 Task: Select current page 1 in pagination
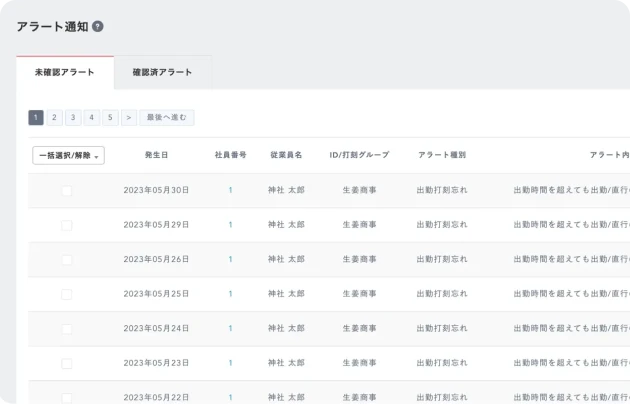(x=36, y=118)
